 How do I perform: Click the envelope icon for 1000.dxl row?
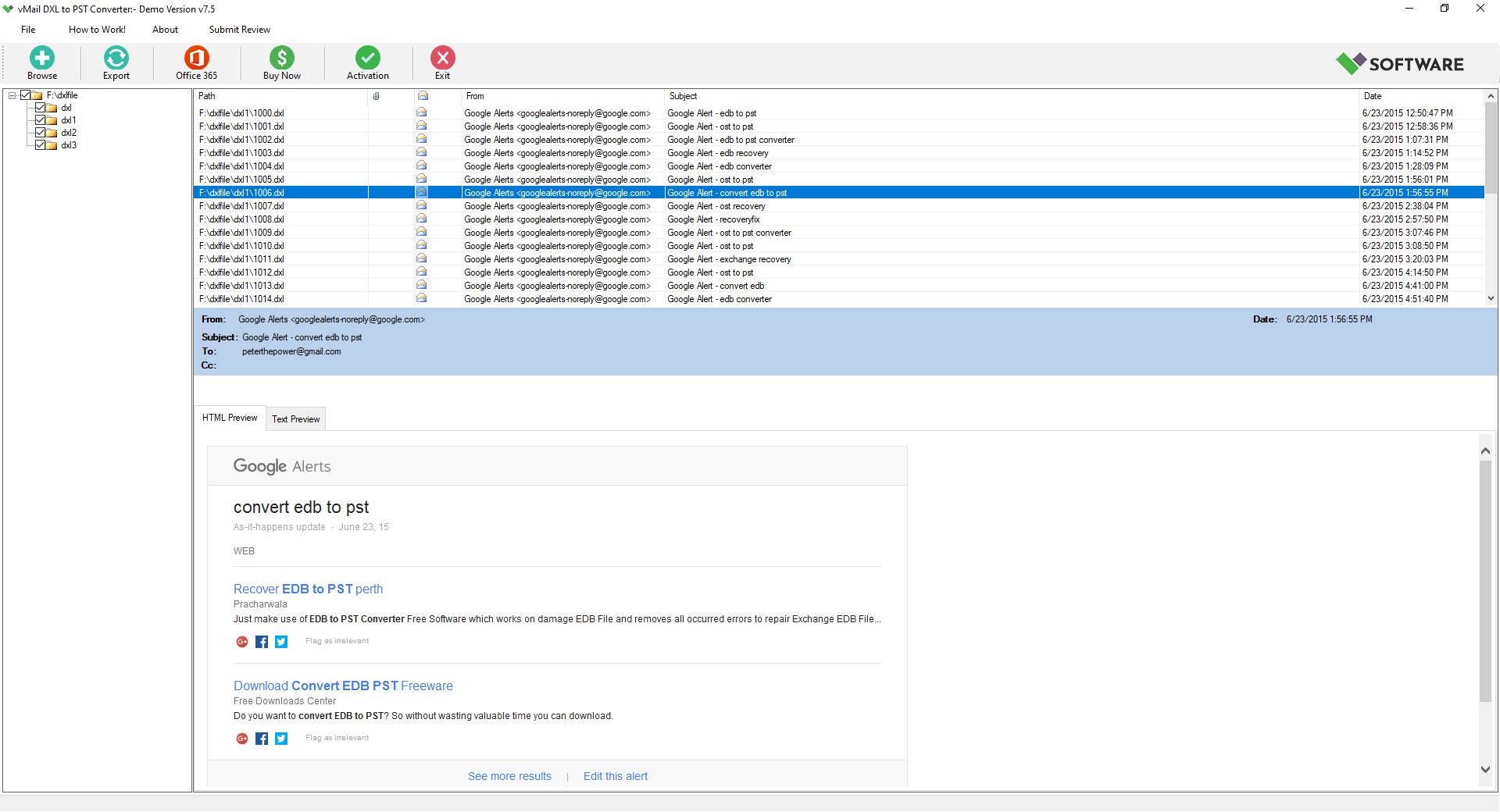[422, 113]
